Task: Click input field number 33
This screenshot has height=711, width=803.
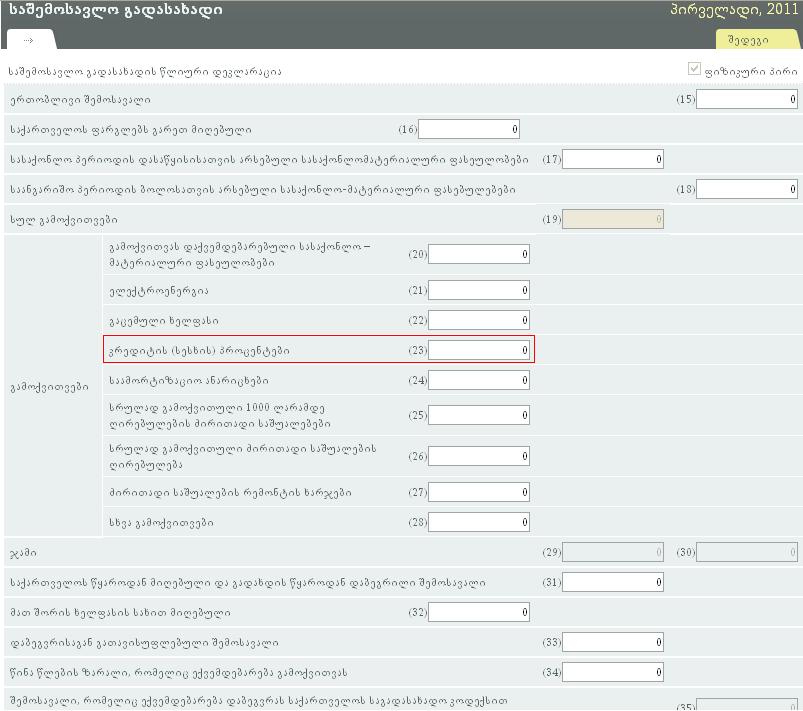Action: [612, 642]
